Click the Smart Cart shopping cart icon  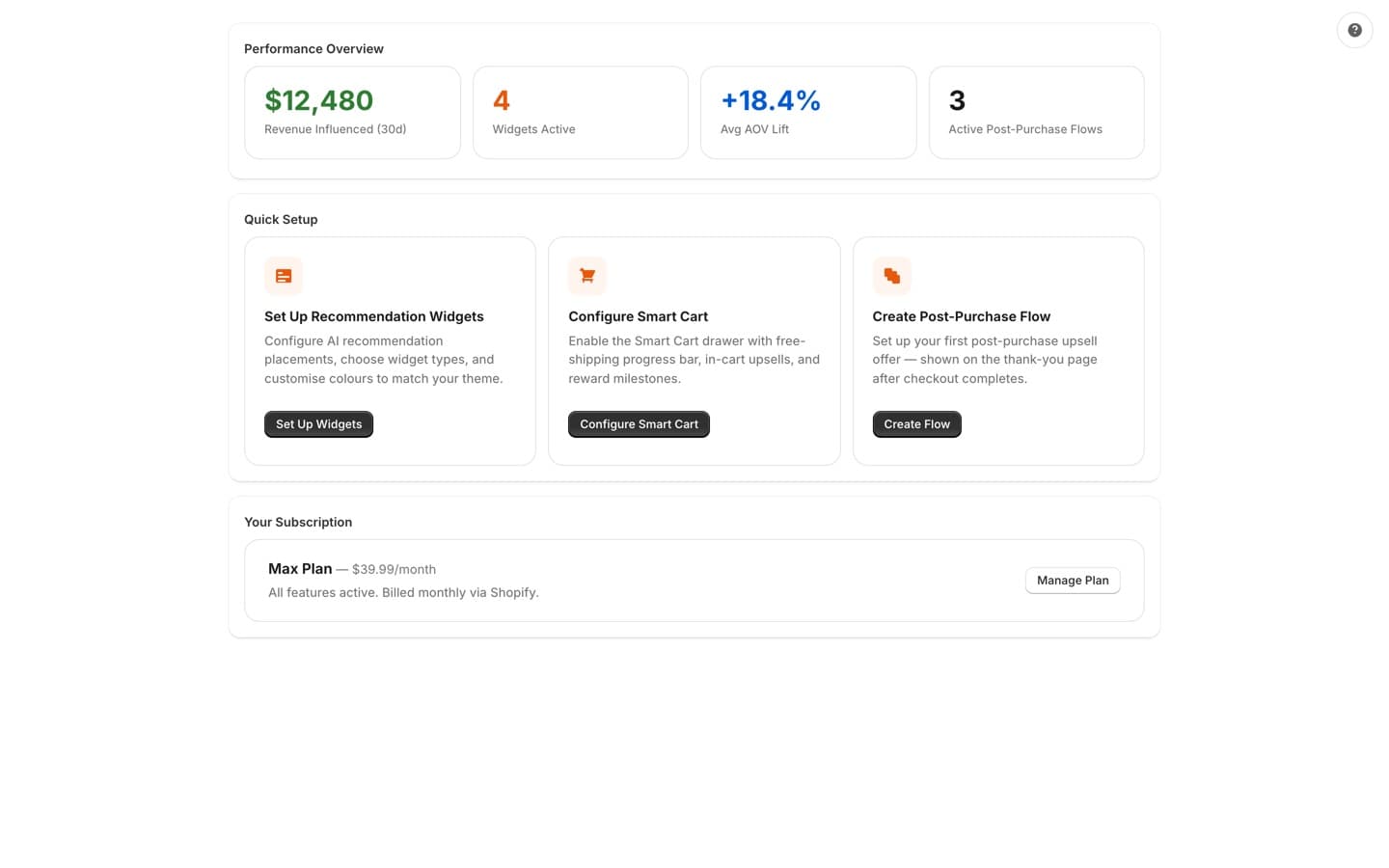(587, 276)
